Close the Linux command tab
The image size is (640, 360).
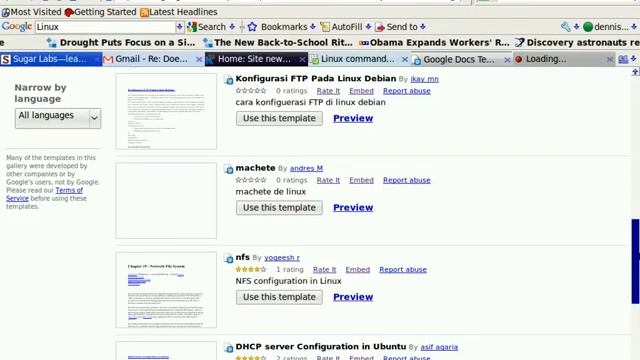pyautogui.click(x=404, y=60)
